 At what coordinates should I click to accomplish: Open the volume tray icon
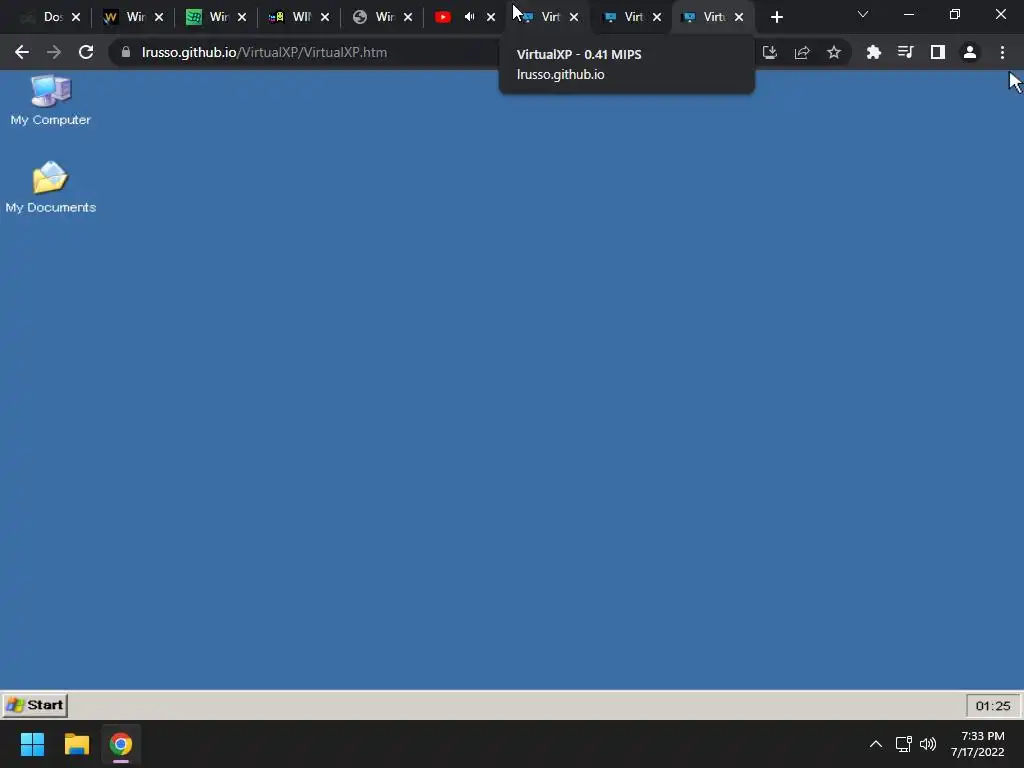click(x=927, y=744)
